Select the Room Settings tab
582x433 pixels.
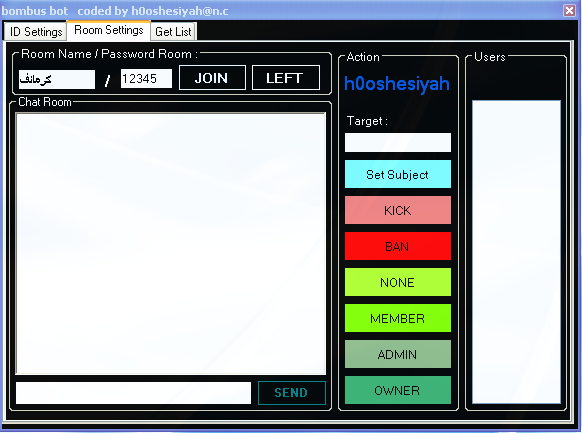tap(109, 30)
